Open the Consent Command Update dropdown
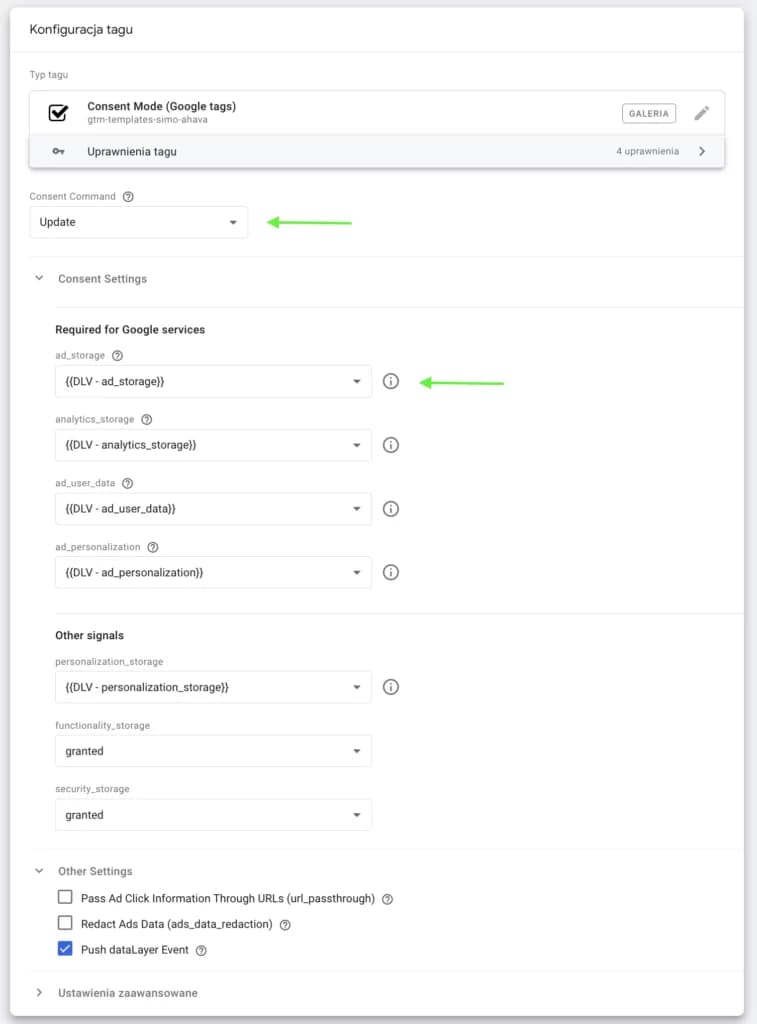Image resolution: width=757 pixels, height=1024 pixels. (x=138, y=222)
